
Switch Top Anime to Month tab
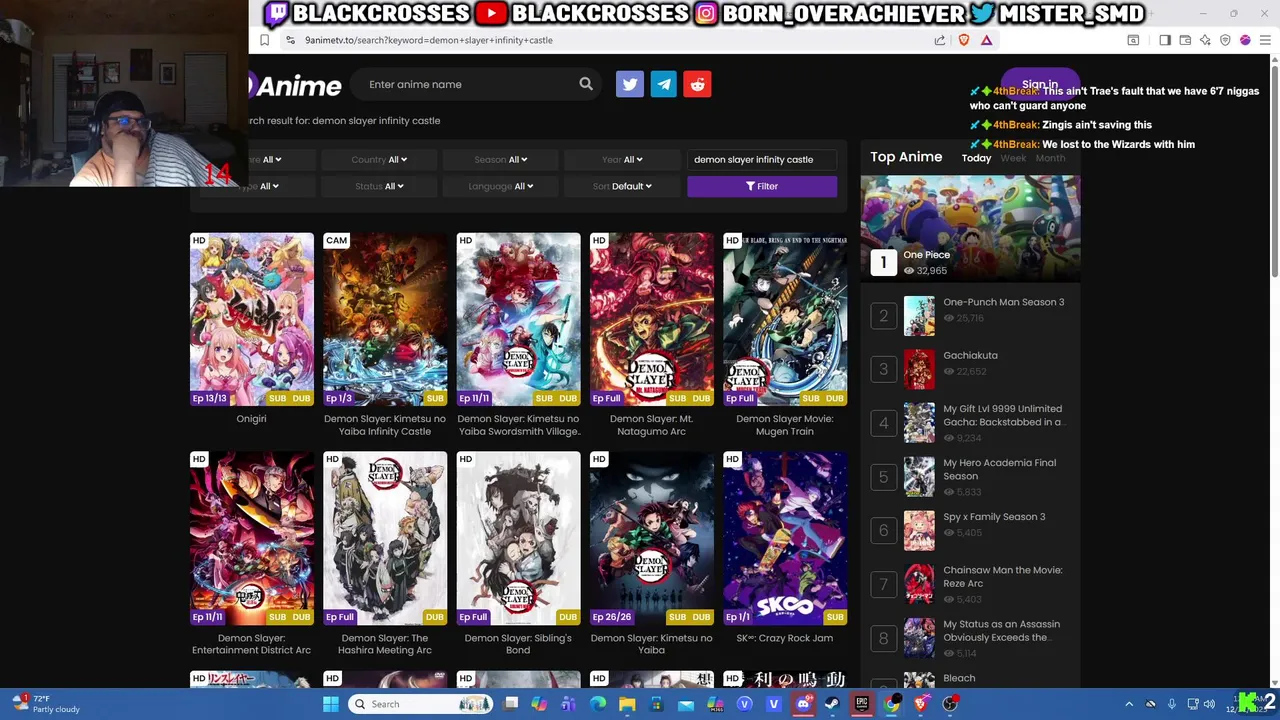point(1050,158)
